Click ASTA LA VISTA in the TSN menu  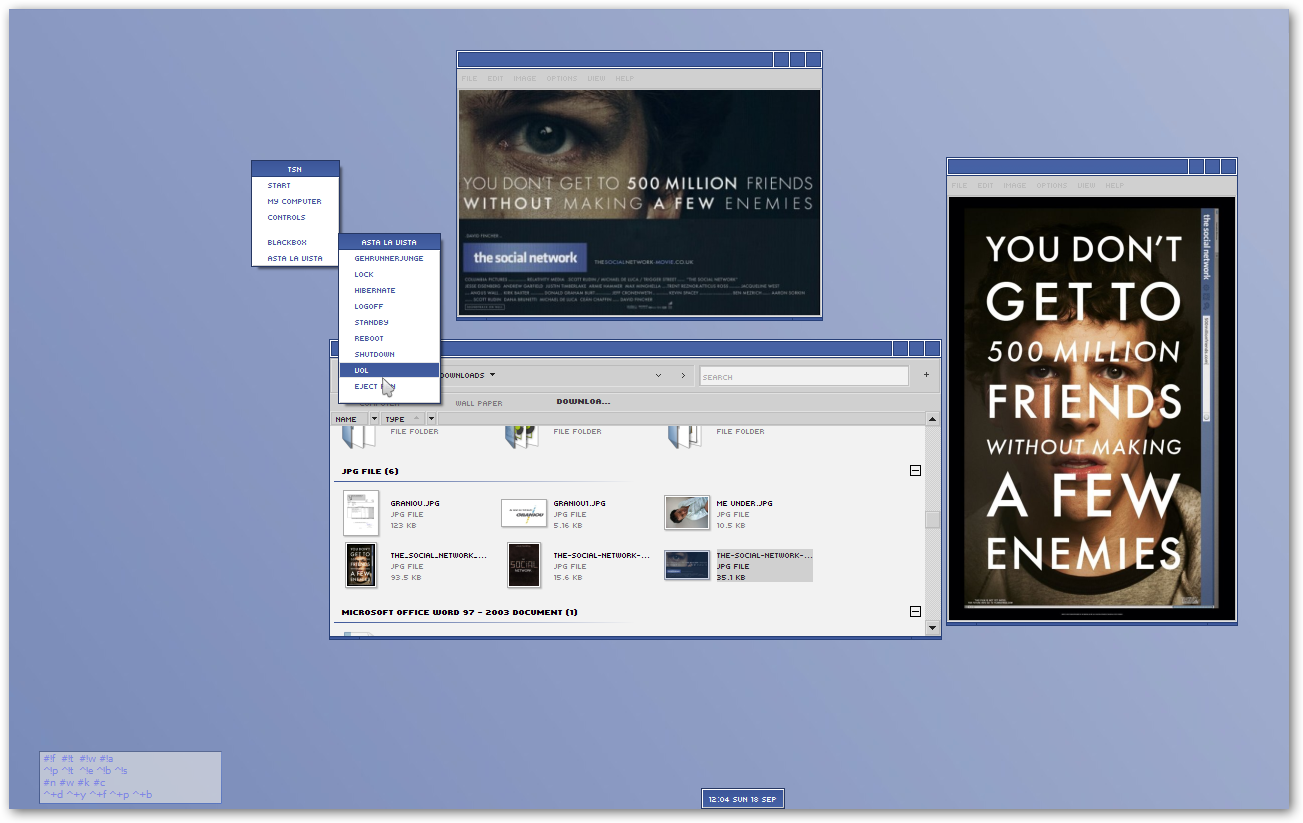(x=295, y=258)
